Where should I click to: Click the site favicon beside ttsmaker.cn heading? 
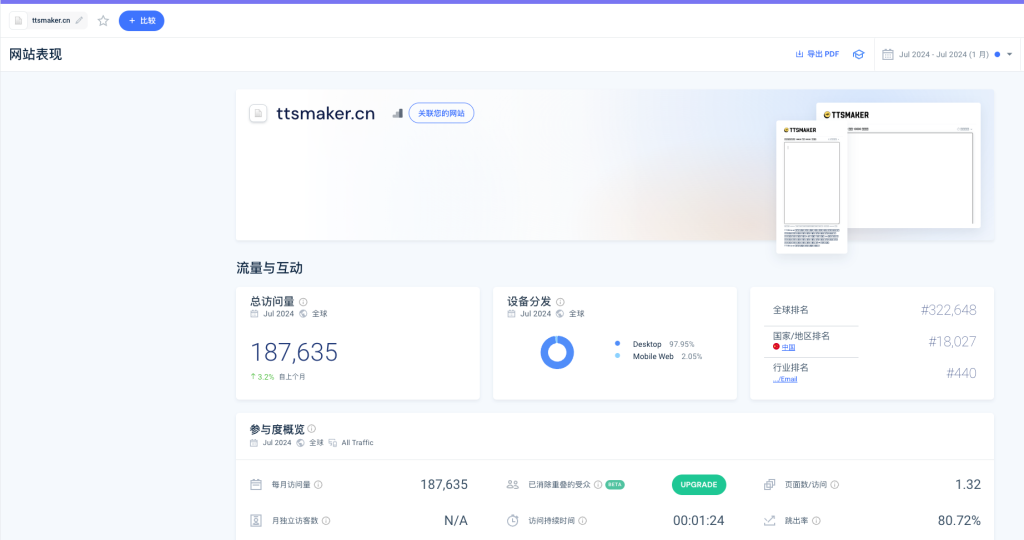click(258, 114)
